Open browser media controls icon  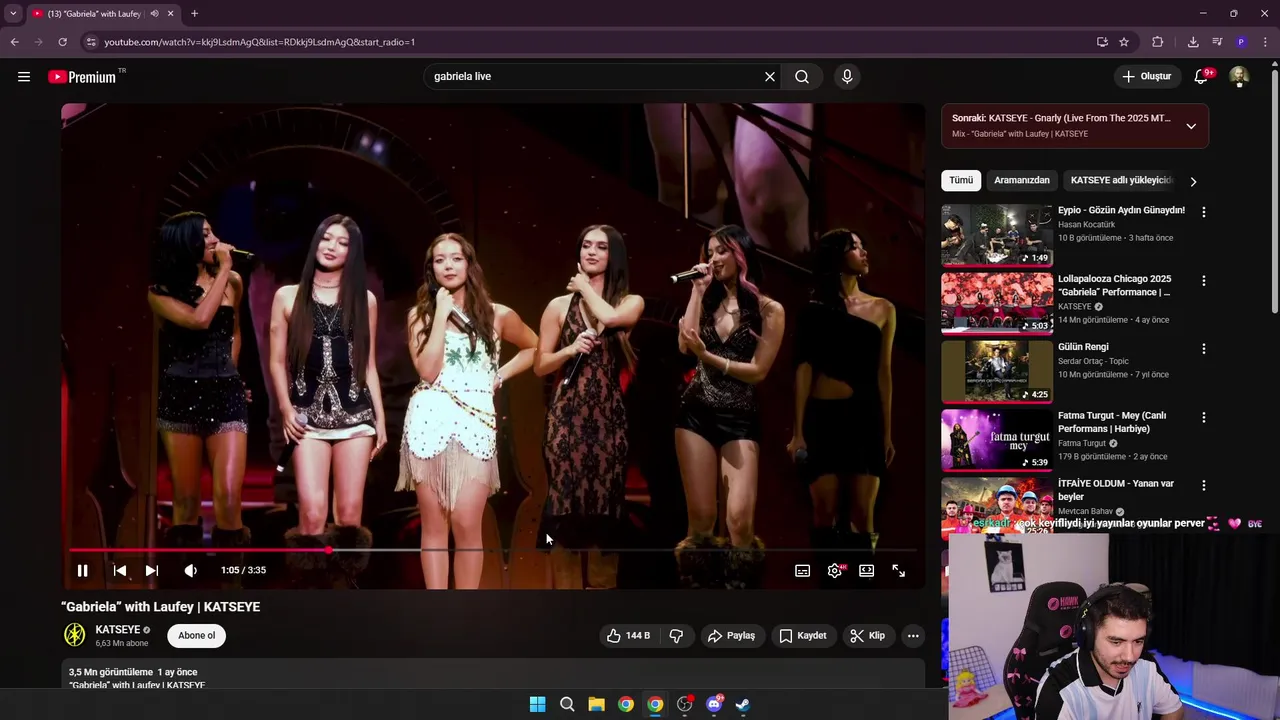pyautogui.click(x=1217, y=42)
